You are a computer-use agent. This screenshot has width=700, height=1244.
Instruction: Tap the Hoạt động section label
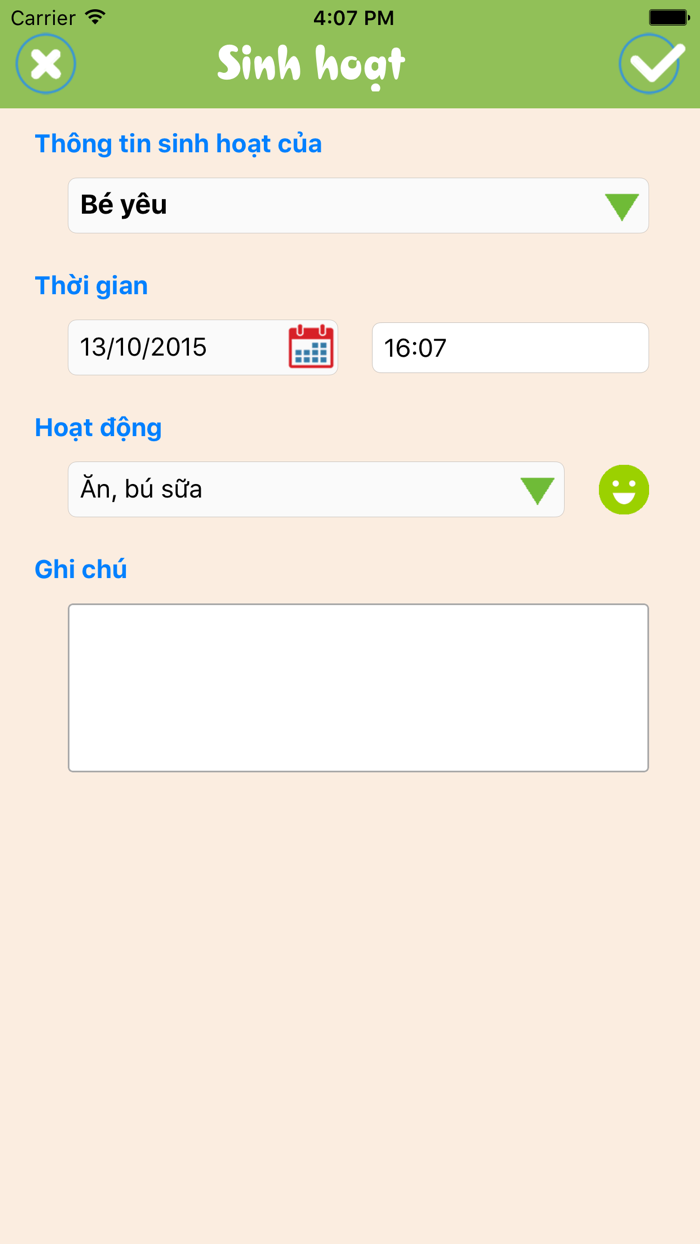(x=98, y=428)
